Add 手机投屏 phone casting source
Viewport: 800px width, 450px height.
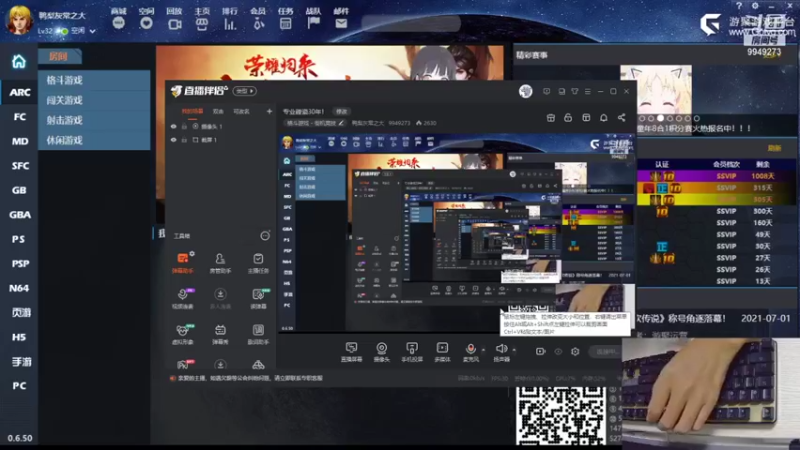tap(412, 352)
